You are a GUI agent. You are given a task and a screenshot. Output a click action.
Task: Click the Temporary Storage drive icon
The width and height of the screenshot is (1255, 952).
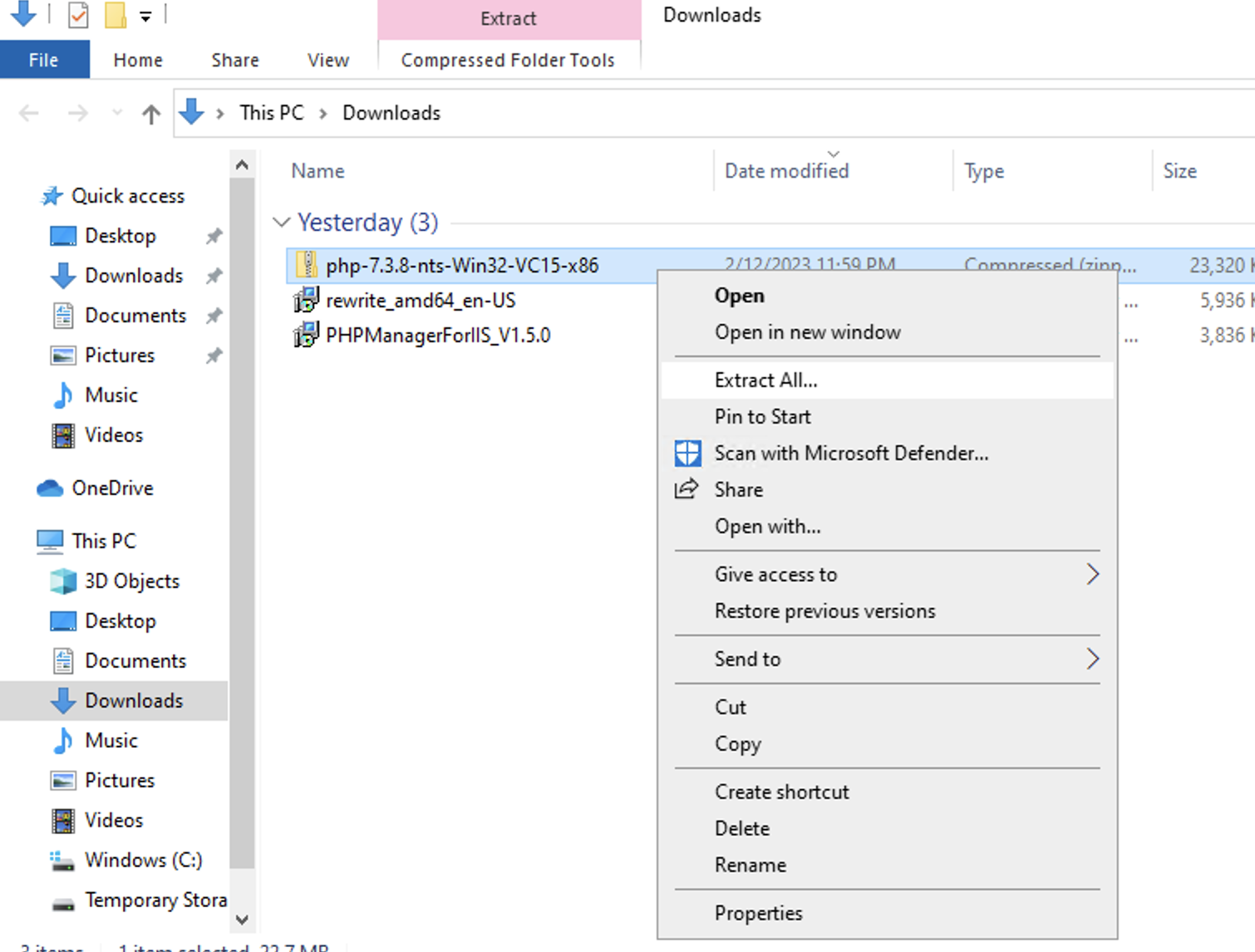pos(63,904)
